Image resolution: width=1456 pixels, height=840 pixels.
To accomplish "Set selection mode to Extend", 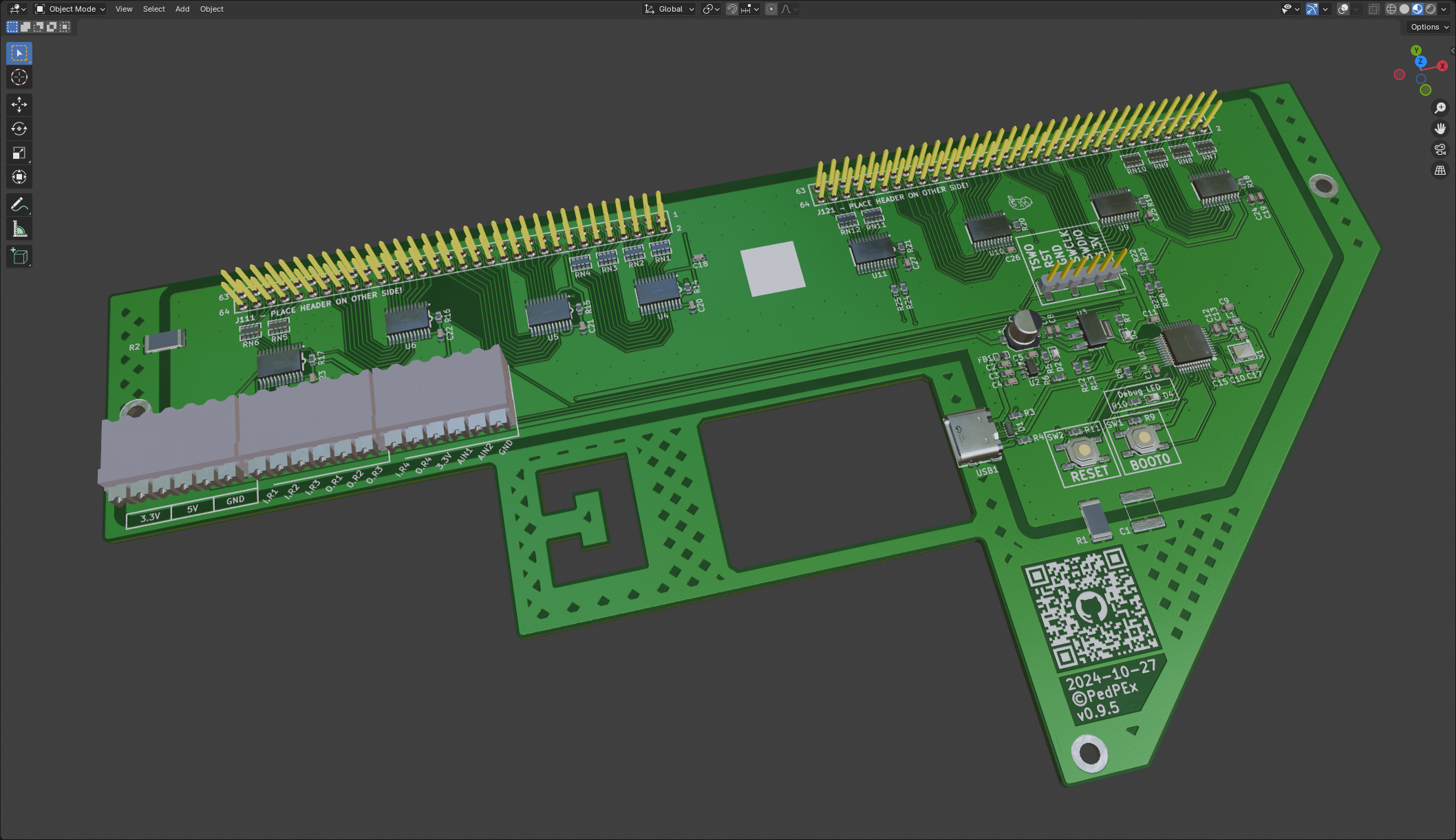I will click(x=25, y=27).
